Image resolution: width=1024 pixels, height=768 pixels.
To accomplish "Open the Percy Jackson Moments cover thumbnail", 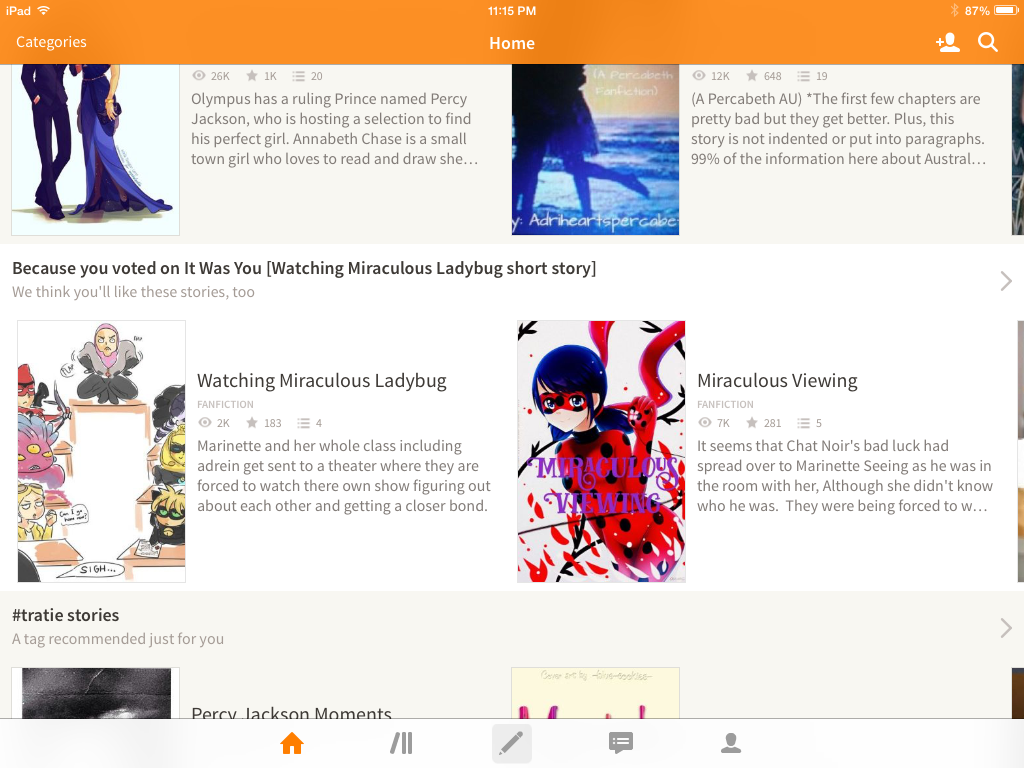I will (95, 693).
